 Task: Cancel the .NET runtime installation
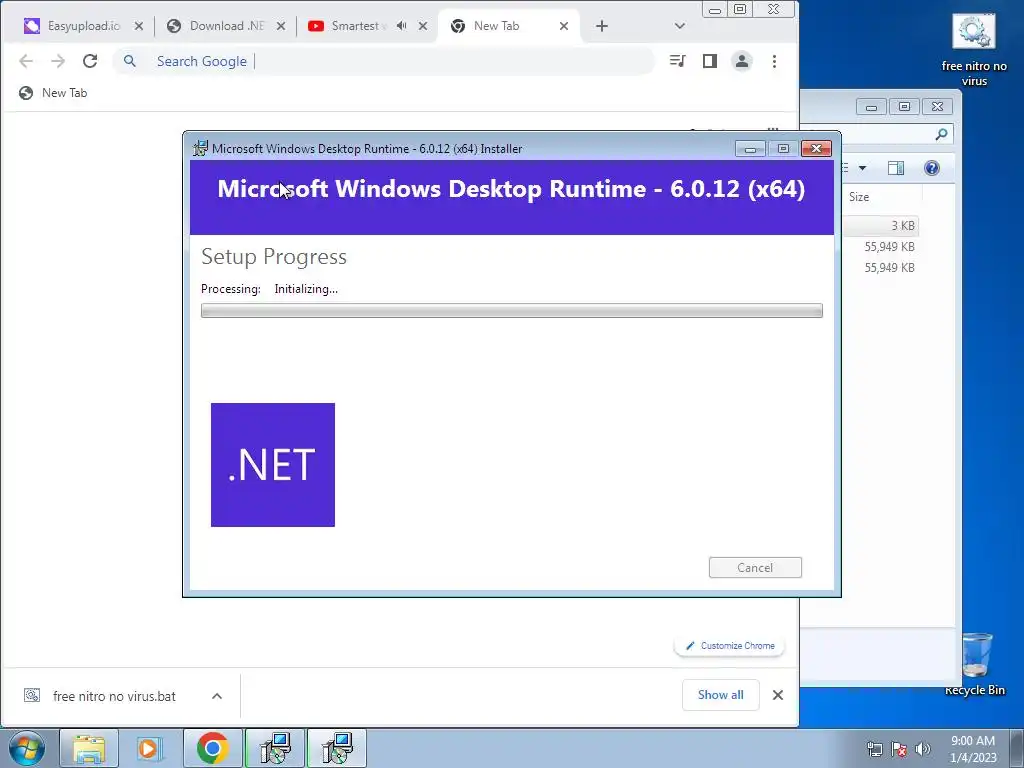pos(755,568)
